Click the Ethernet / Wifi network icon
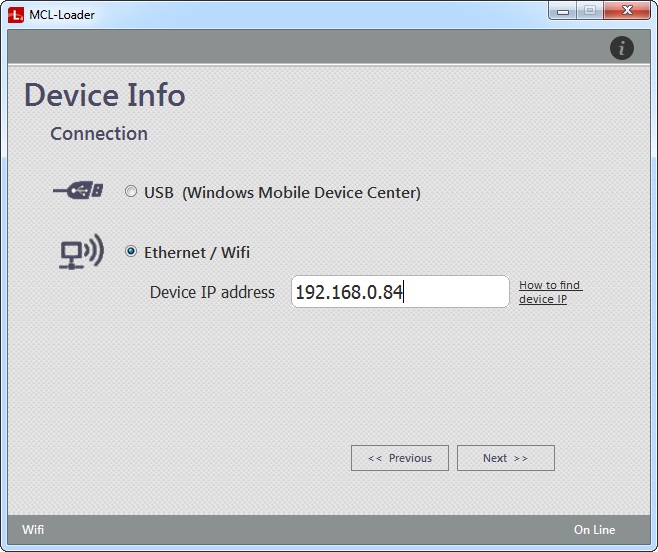This screenshot has width=658, height=552. 80,252
